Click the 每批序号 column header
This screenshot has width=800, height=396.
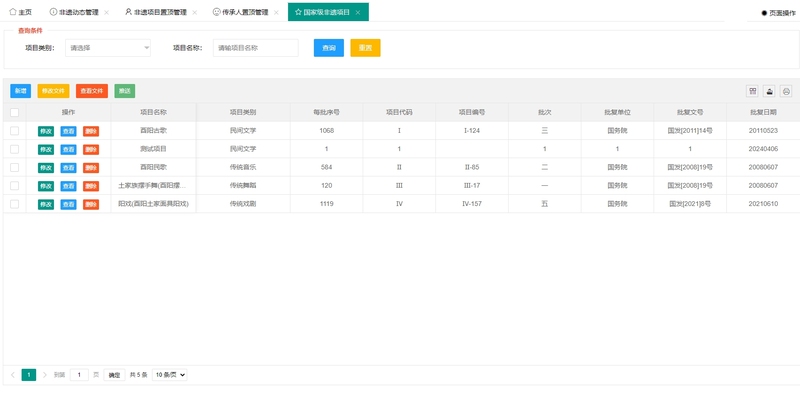pyautogui.click(x=327, y=112)
